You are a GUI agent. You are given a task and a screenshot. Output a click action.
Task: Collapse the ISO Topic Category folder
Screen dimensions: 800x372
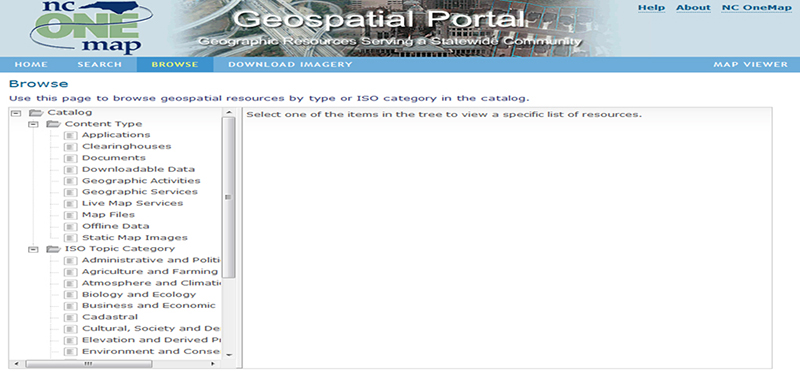click(33, 249)
